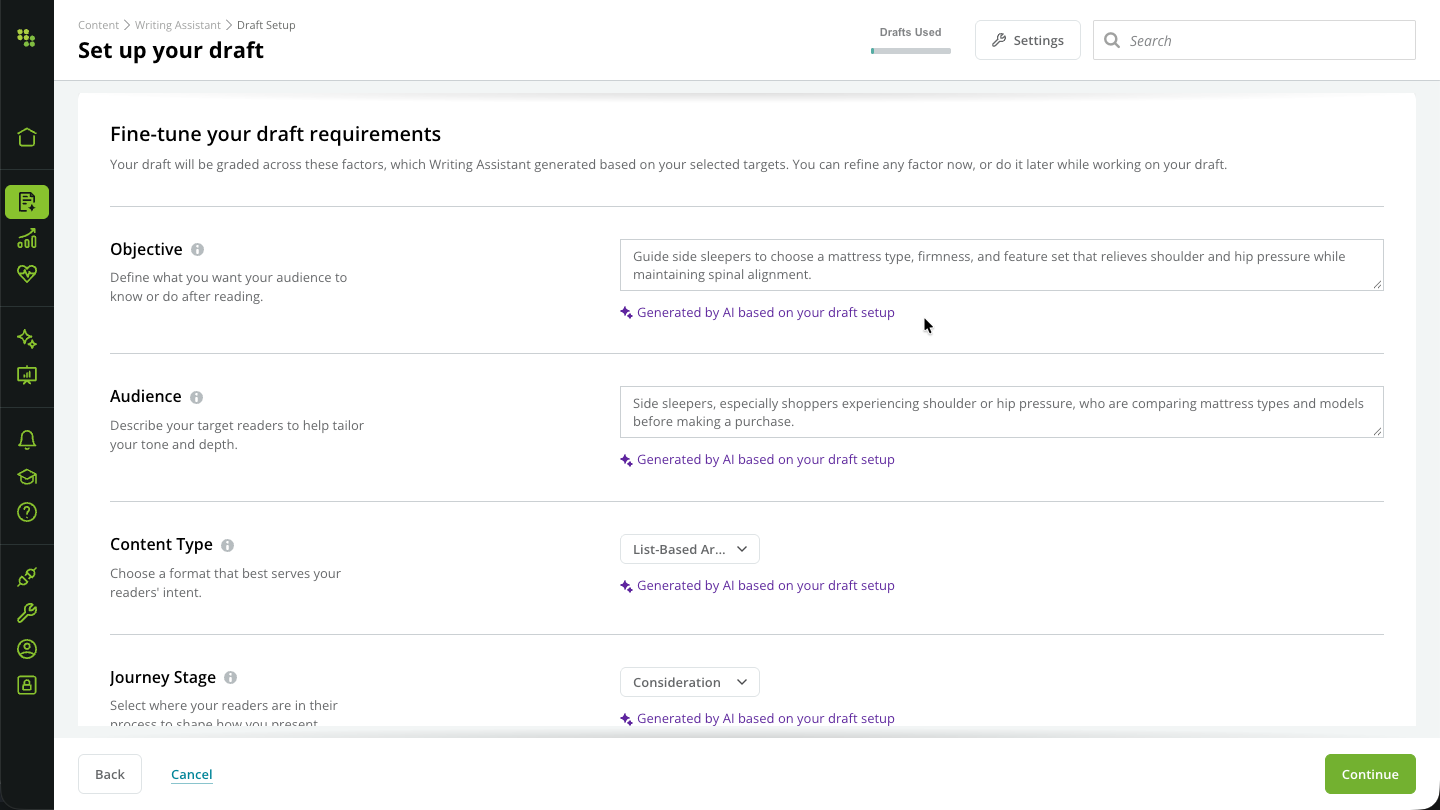Open the presentation board icon in sidebar
Image resolution: width=1440 pixels, height=810 pixels.
coord(27,375)
